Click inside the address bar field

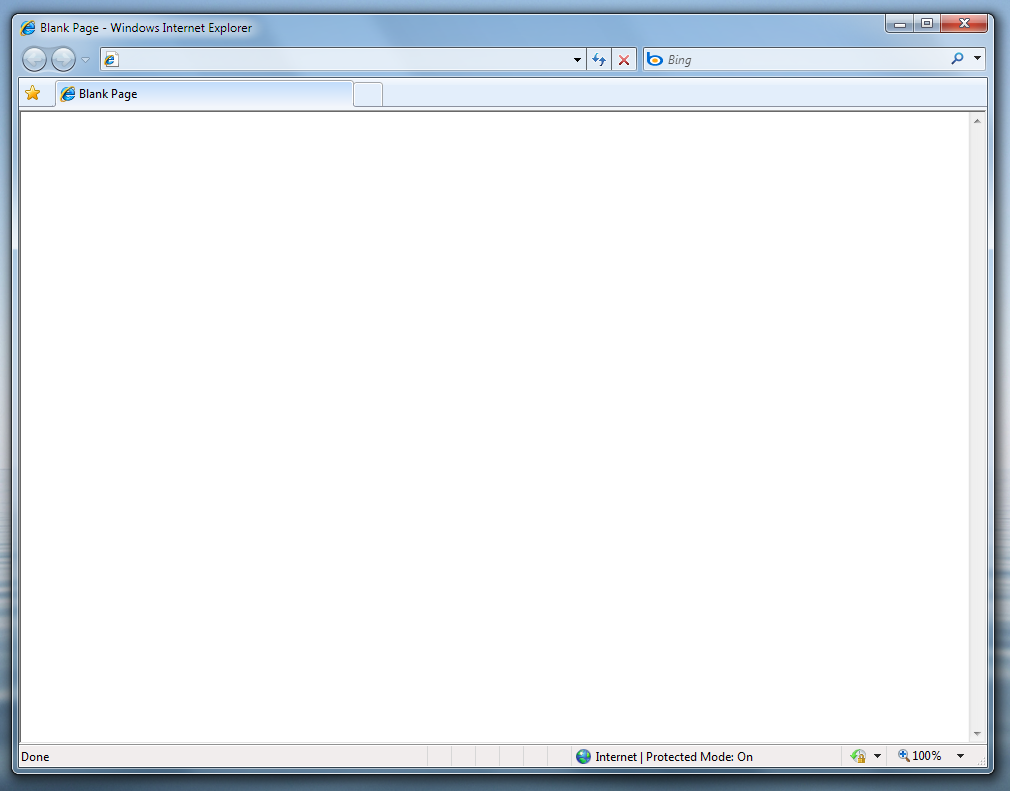(340, 60)
